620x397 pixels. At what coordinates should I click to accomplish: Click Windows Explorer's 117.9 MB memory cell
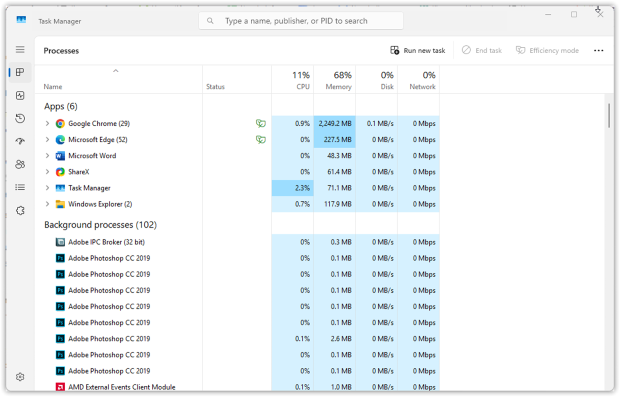(x=335, y=204)
